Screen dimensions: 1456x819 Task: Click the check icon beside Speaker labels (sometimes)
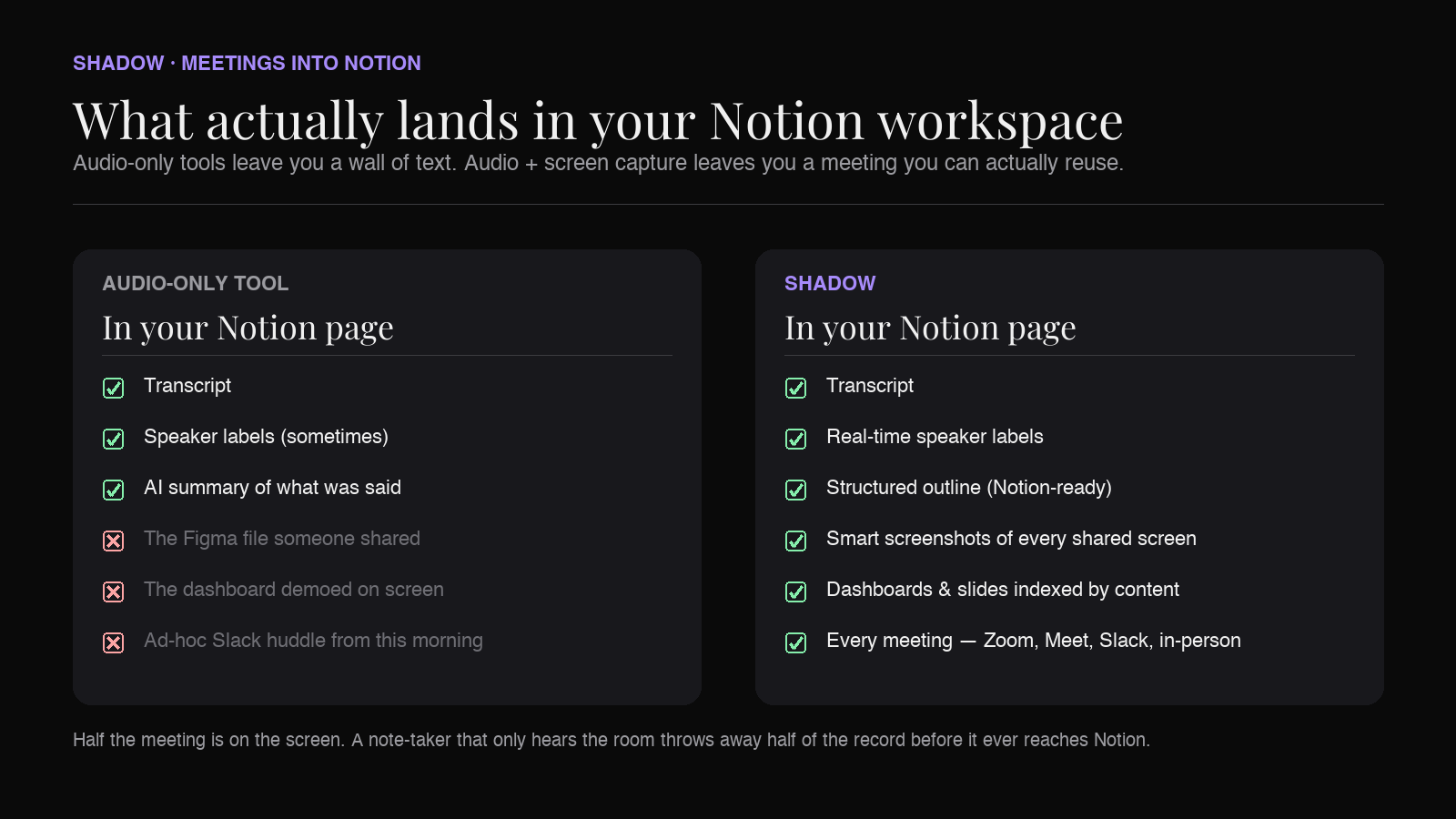coord(113,440)
